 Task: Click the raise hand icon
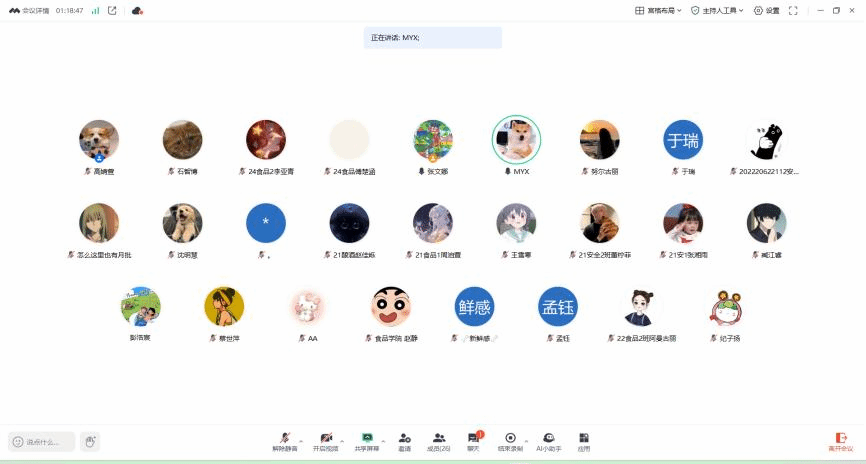click(x=90, y=441)
